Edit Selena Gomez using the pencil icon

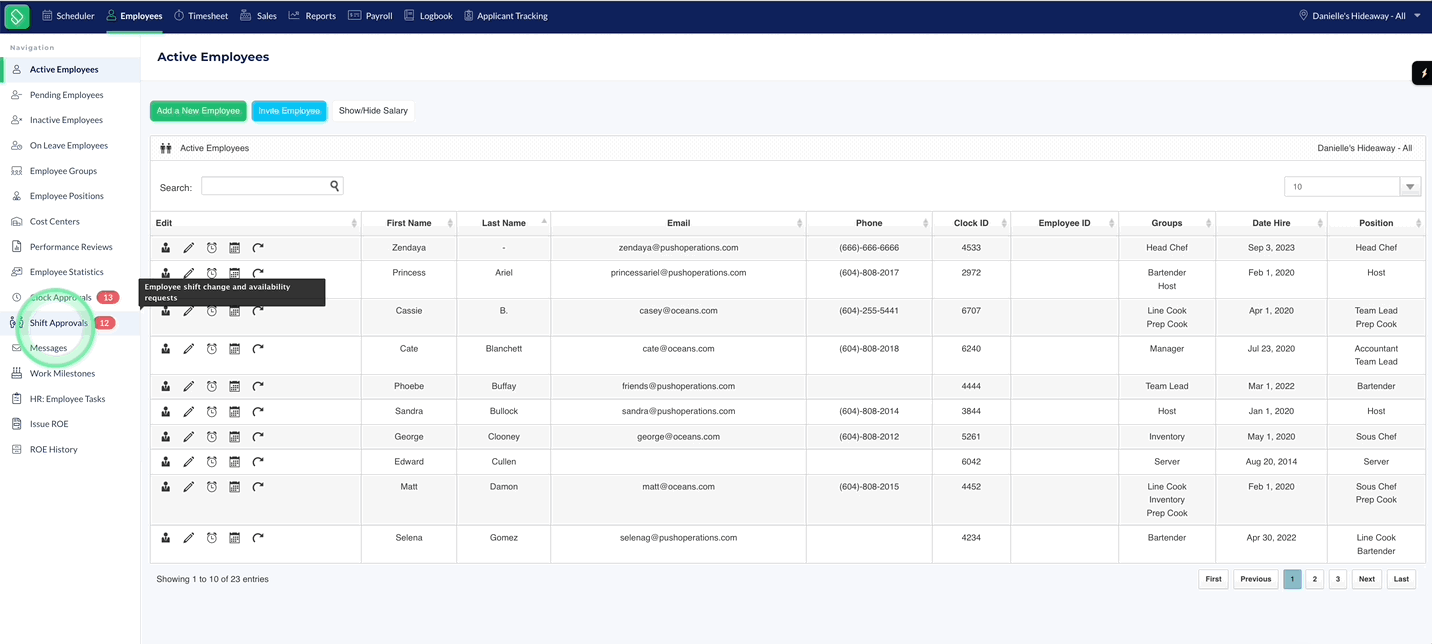(189, 538)
